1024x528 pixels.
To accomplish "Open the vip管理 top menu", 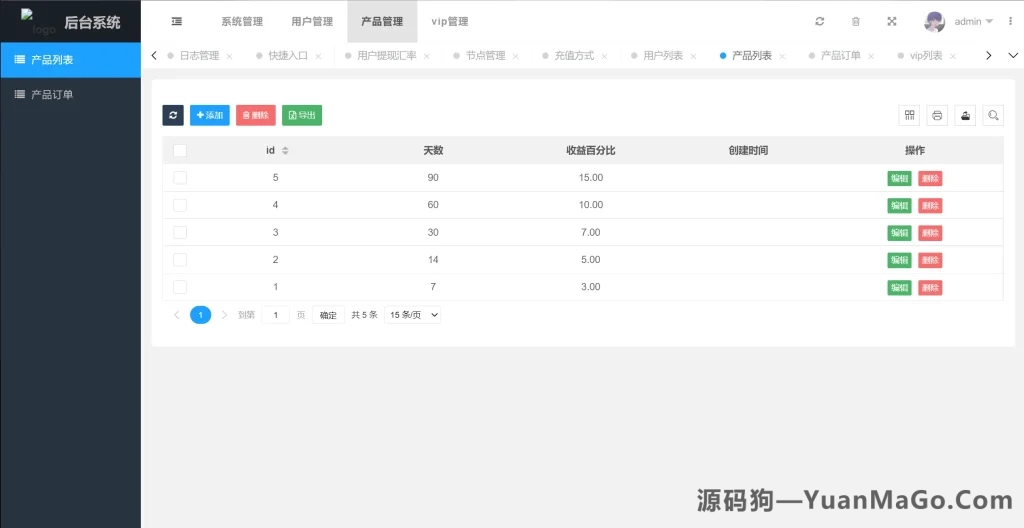I will (450, 22).
